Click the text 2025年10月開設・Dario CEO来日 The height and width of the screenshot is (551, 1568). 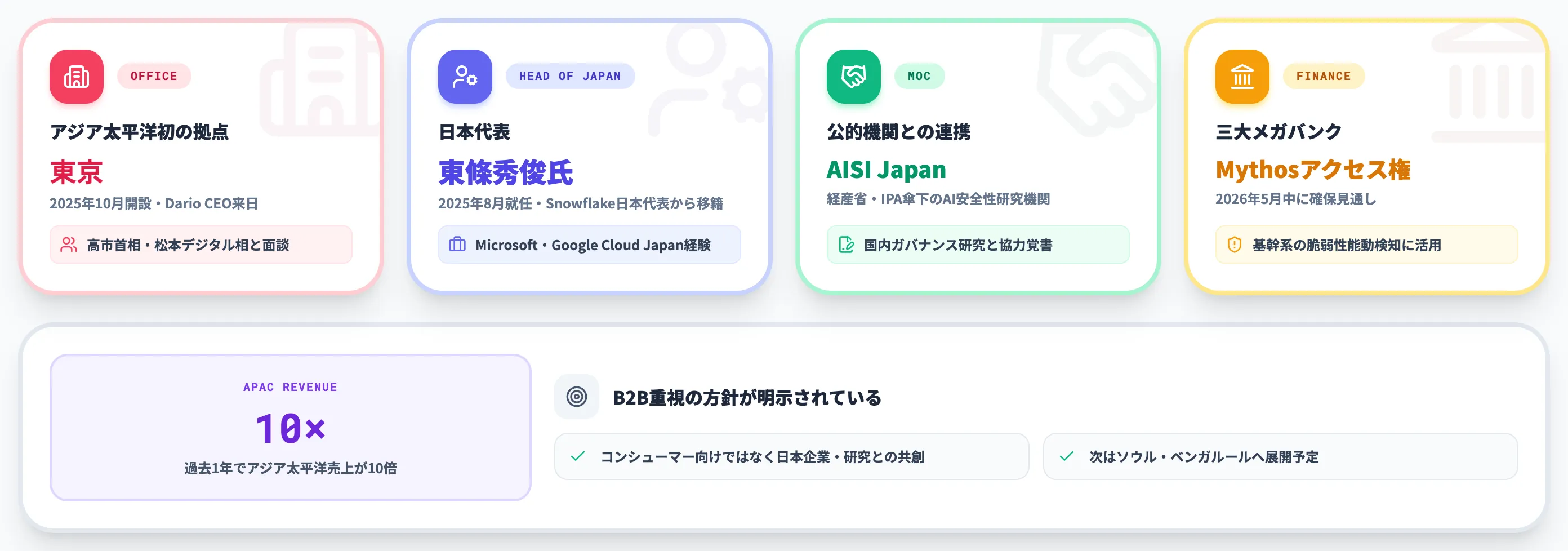(154, 203)
